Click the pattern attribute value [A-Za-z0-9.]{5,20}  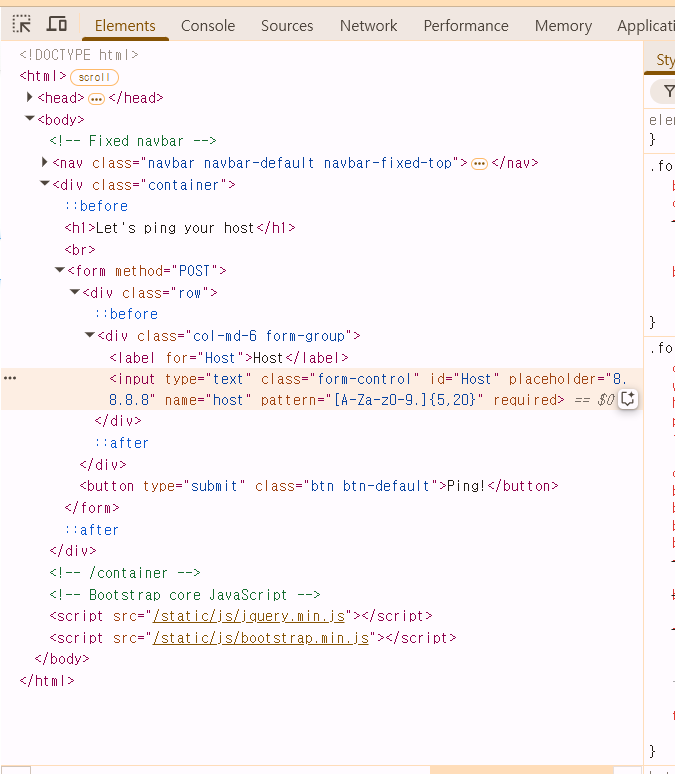(405, 400)
